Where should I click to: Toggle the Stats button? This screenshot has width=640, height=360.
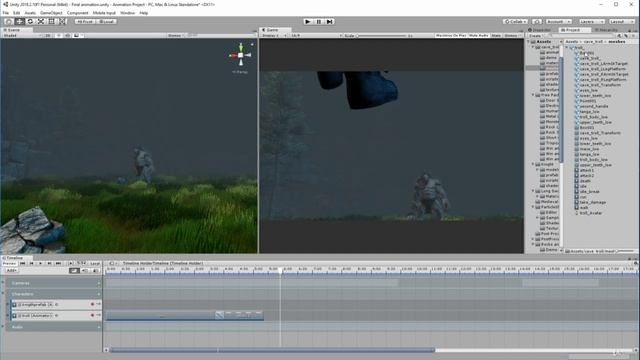(496, 36)
